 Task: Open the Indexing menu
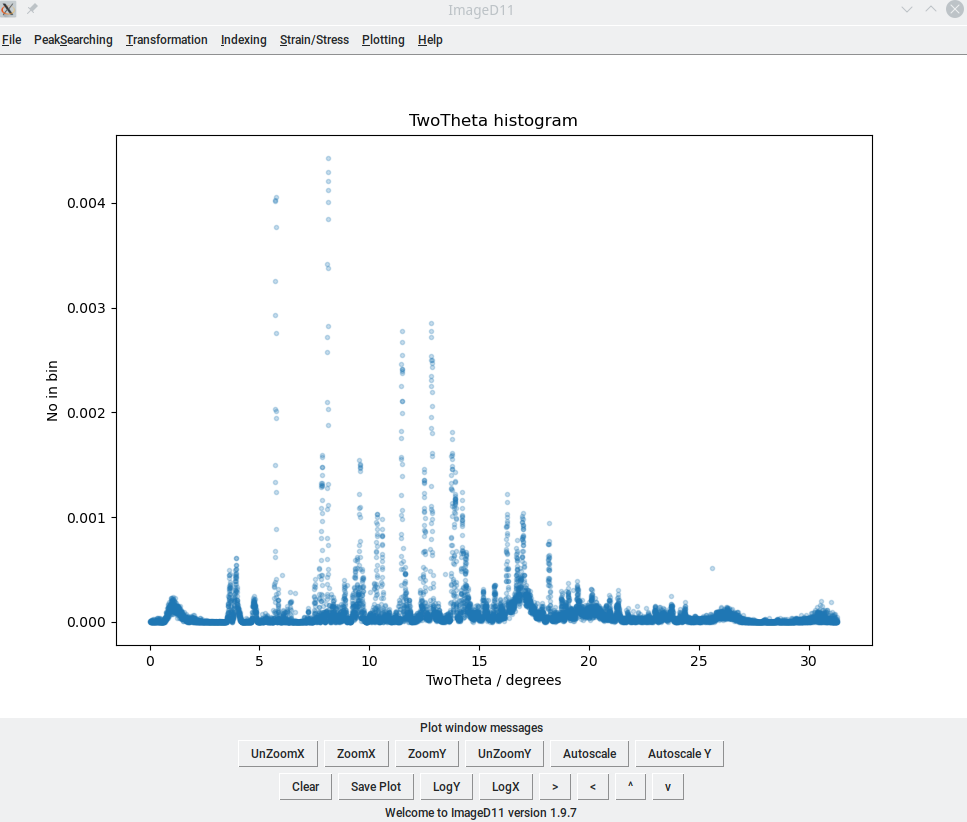pyautogui.click(x=244, y=40)
